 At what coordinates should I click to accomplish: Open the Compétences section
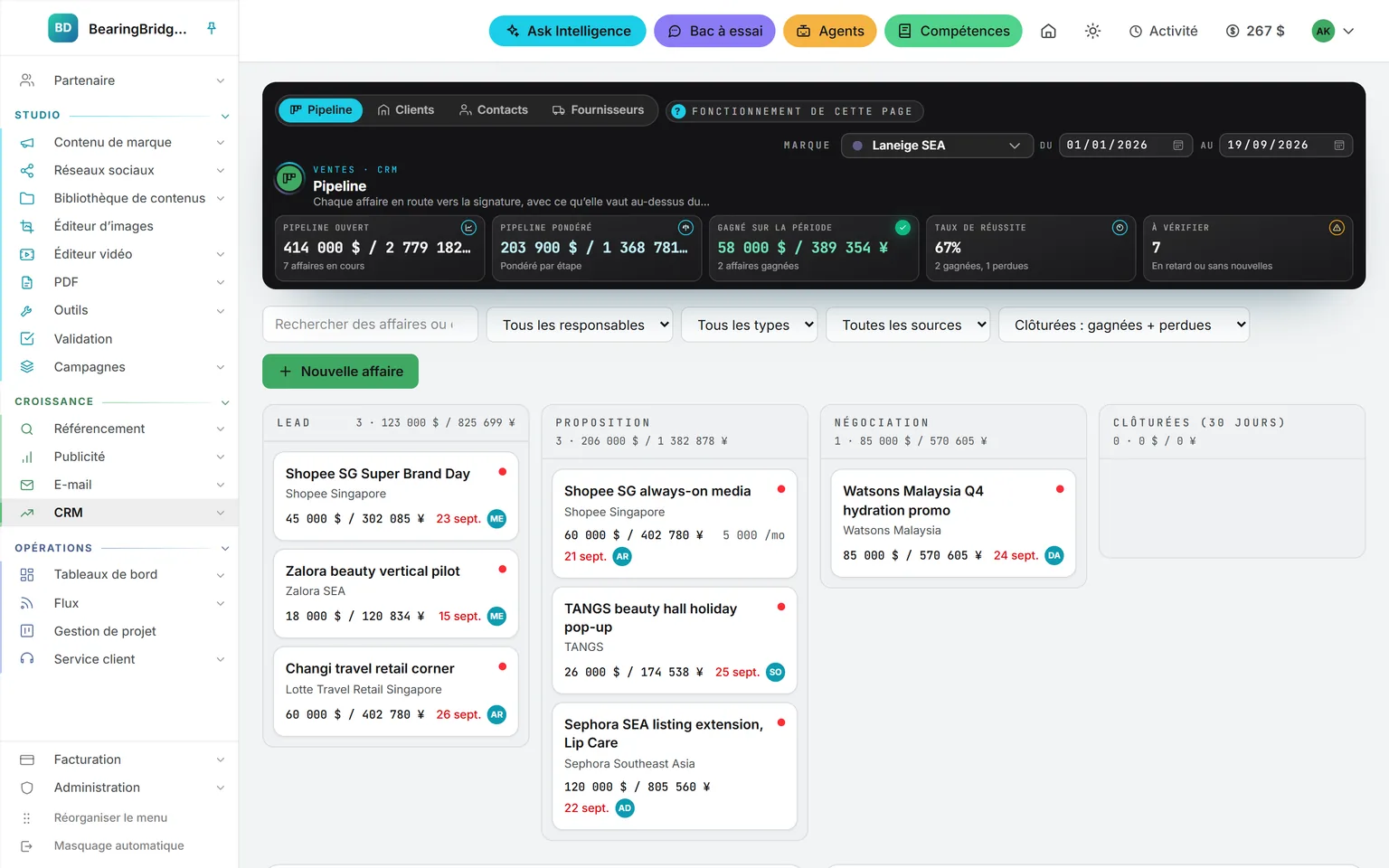953,31
